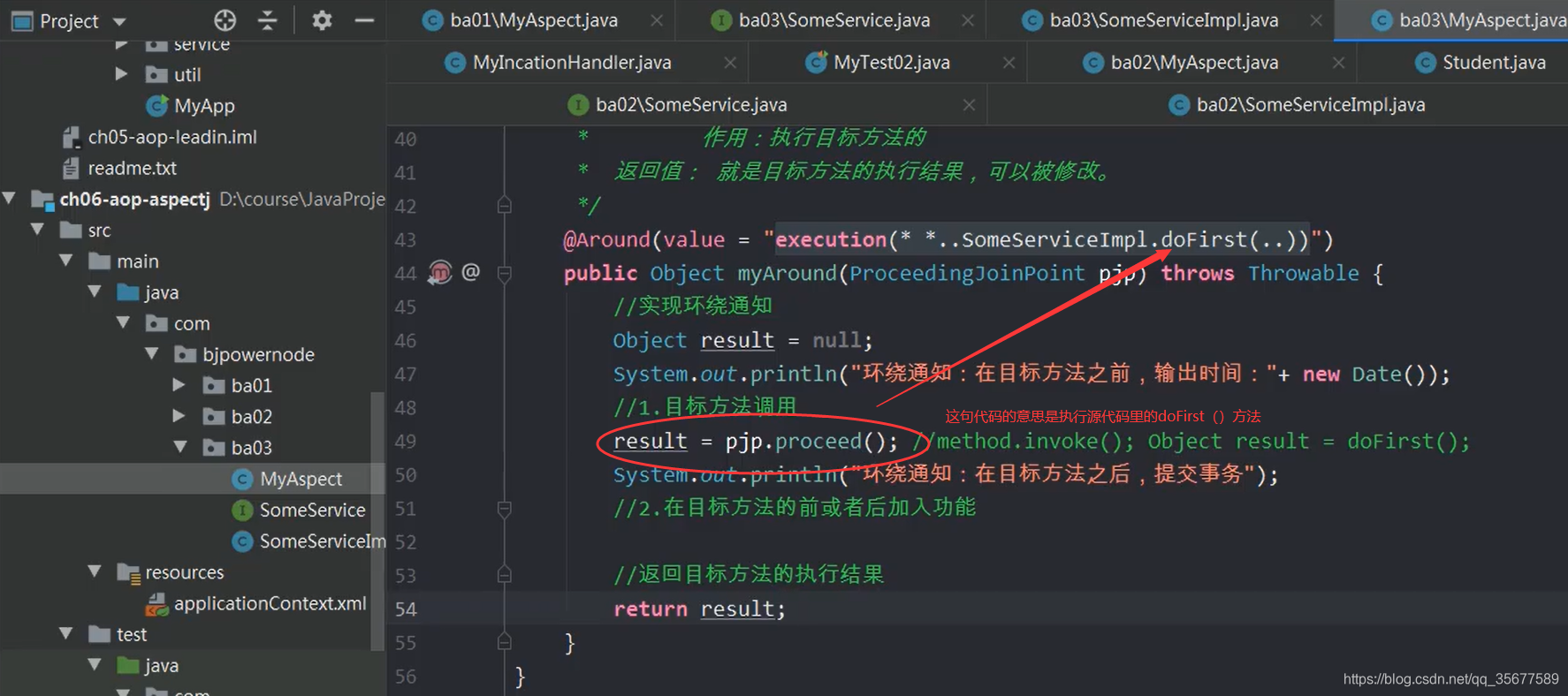Click the locate/scroll from source target icon
Viewport: 1568px width, 696px height.
coord(225,20)
